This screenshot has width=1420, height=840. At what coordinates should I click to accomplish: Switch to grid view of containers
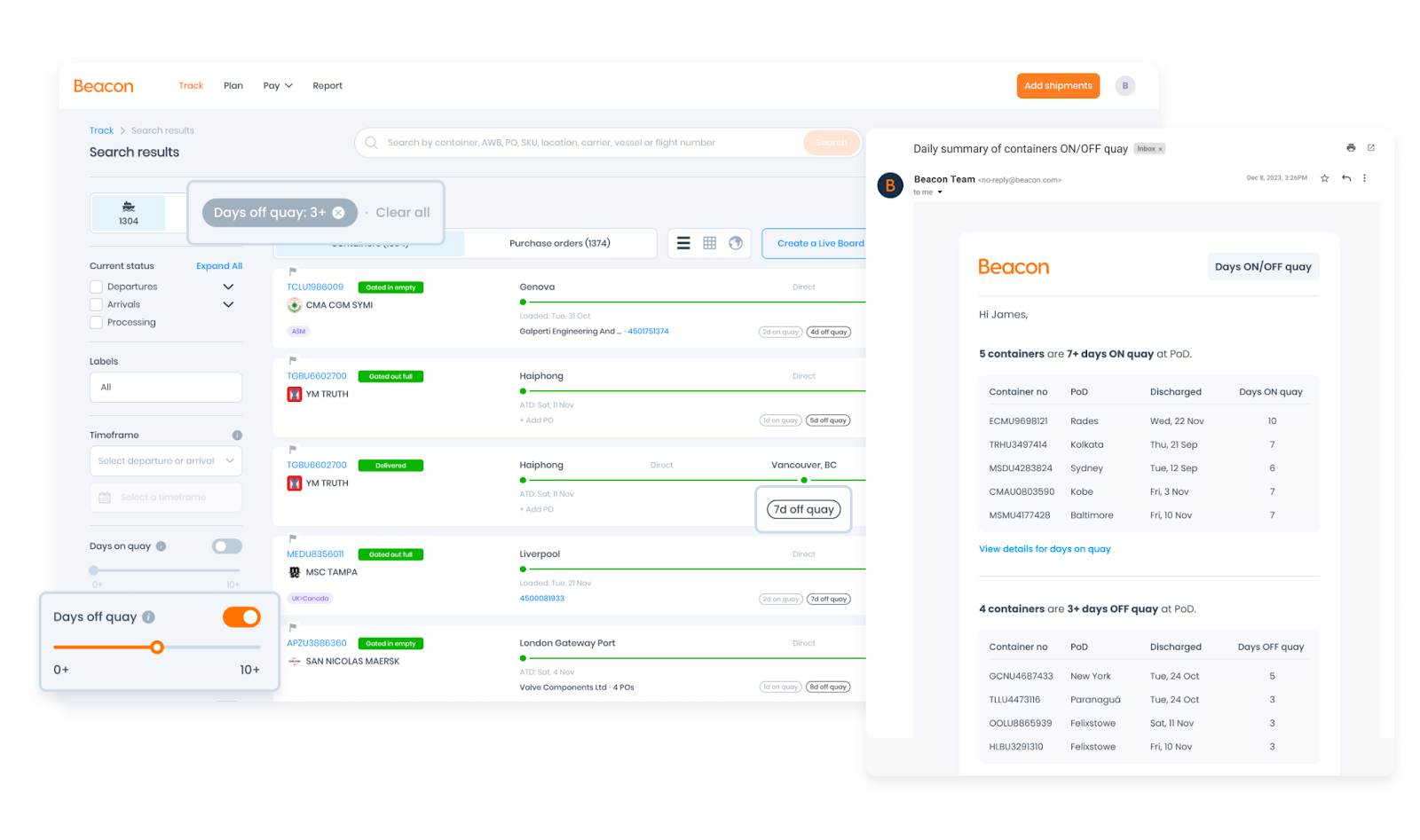pos(707,242)
